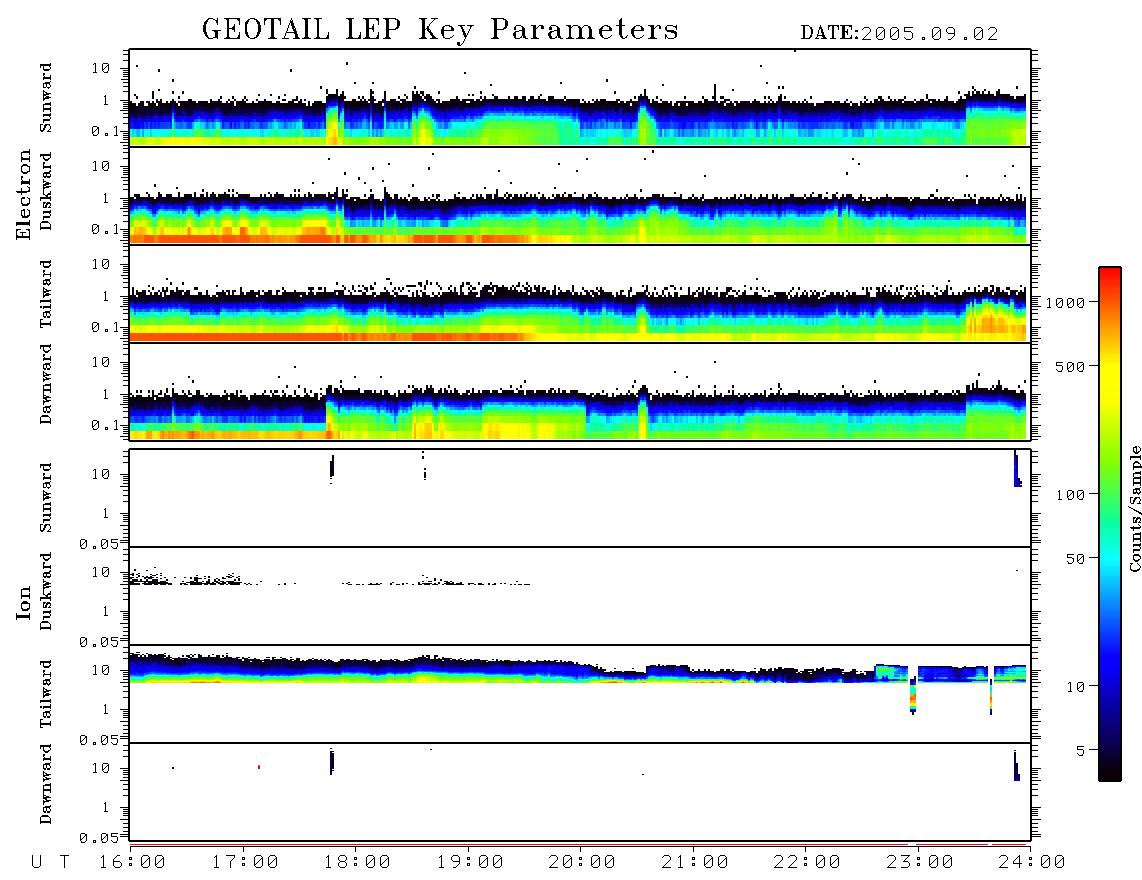Click the Ion "Duskward" panel label
This screenshot has height=880, width=1142.
[46, 591]
